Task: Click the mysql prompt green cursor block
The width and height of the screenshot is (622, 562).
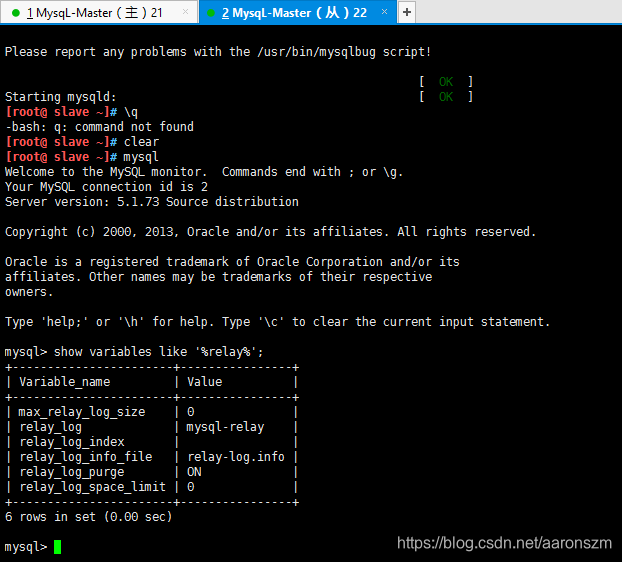Action: coord(58,547)
